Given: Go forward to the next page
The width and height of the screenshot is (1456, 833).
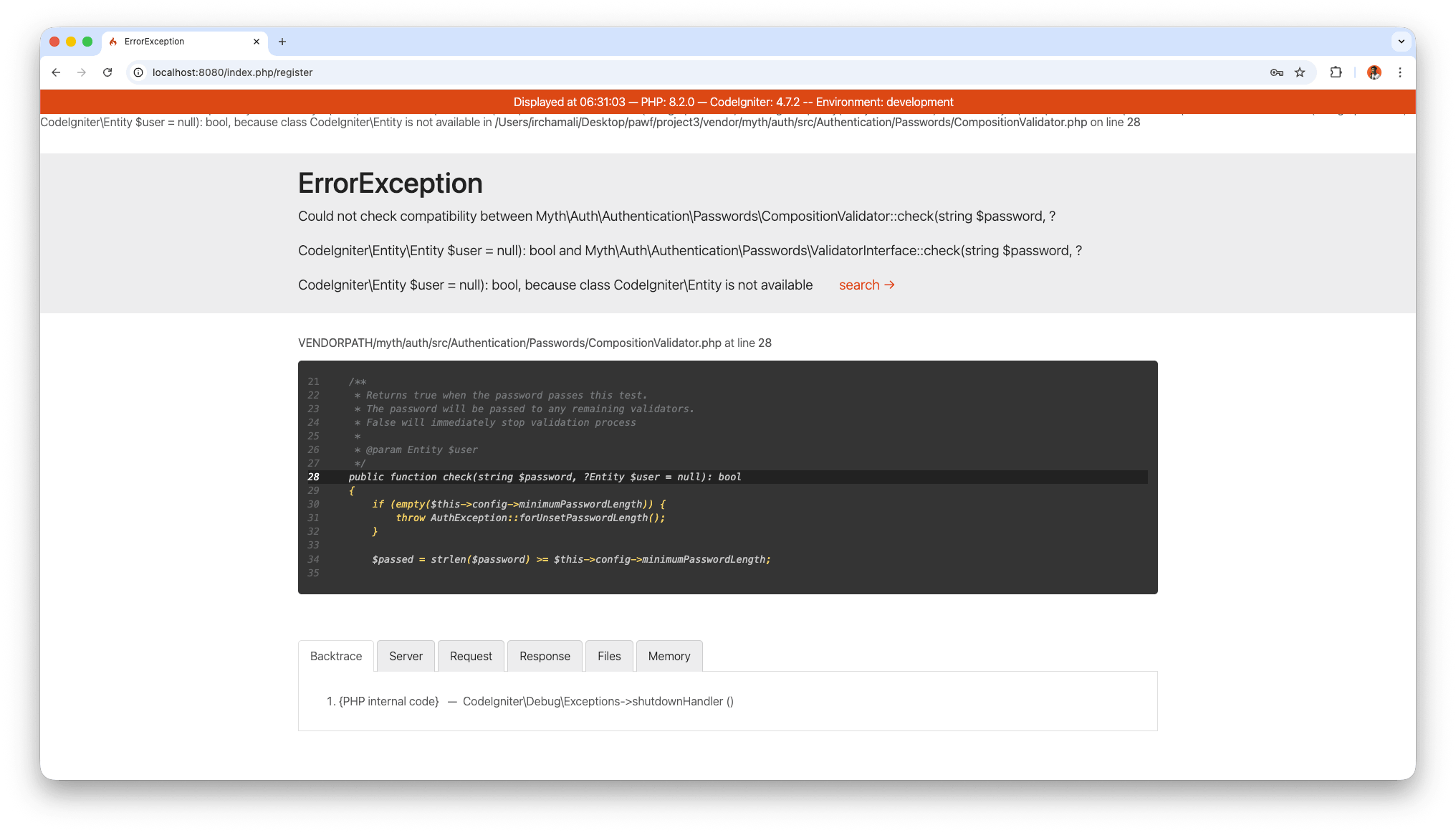Looking at the screenshot, I should tap(82, 72).
